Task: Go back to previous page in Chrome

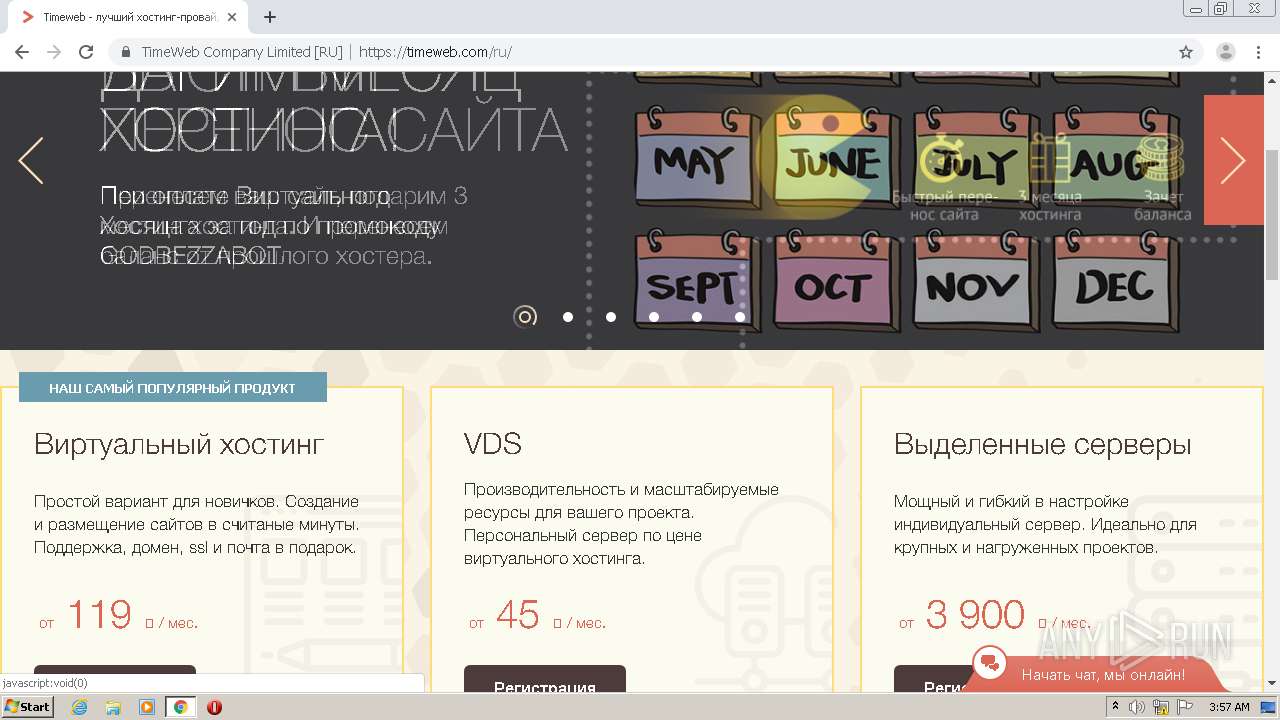Action: click(x=22, y=52)
